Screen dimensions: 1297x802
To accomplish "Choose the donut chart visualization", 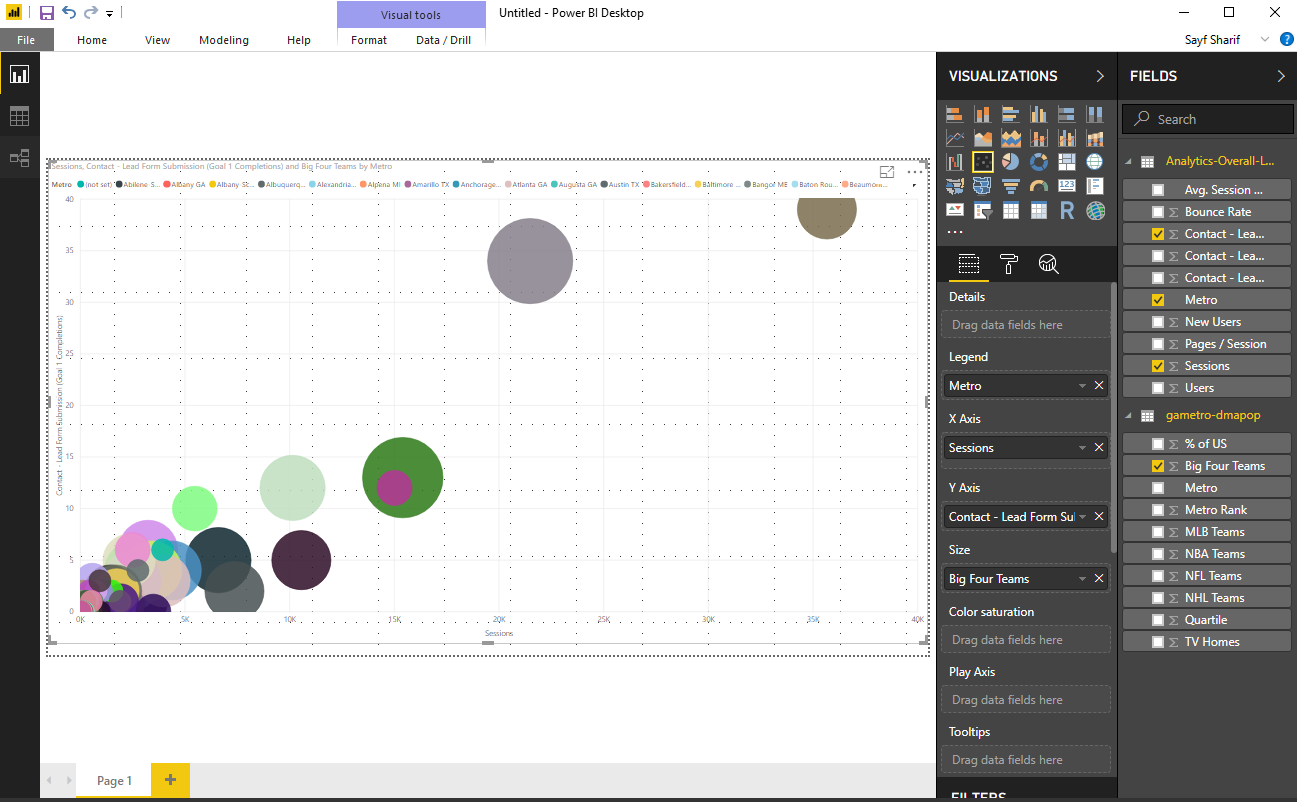I will click(1039, 162).
